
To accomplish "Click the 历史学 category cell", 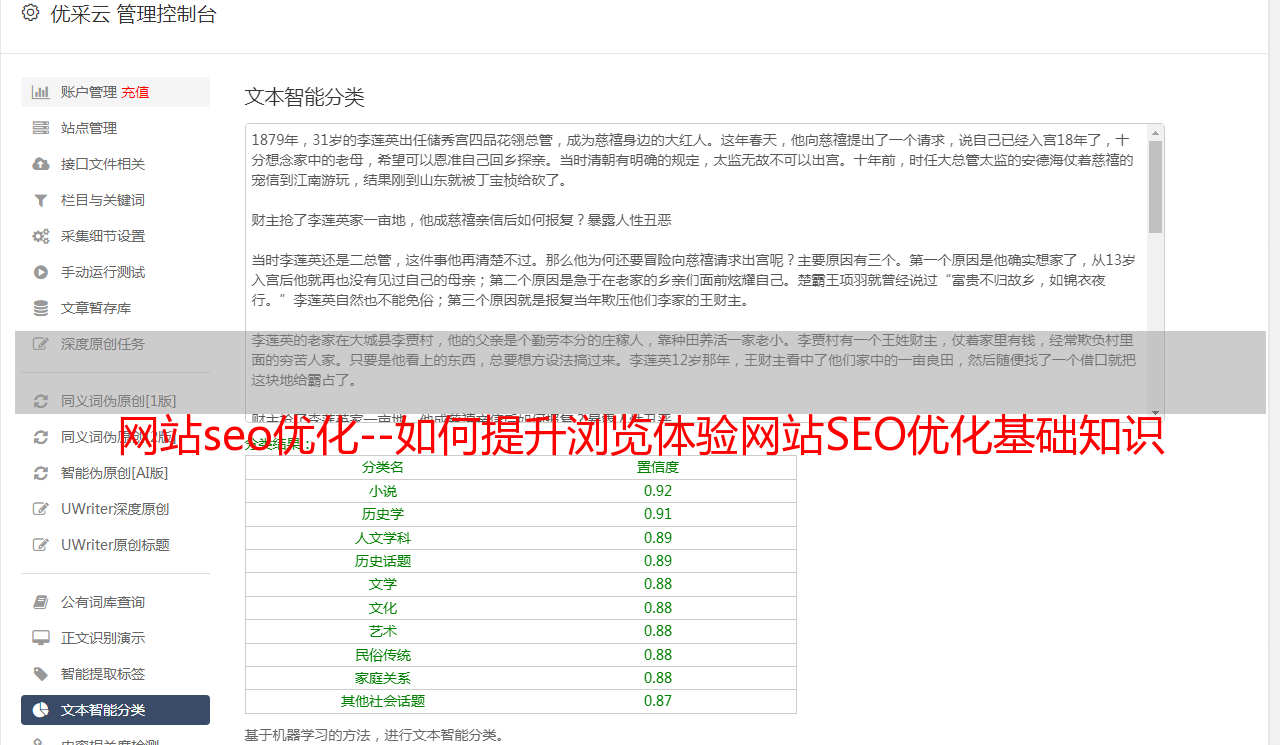I will (383, 514).
